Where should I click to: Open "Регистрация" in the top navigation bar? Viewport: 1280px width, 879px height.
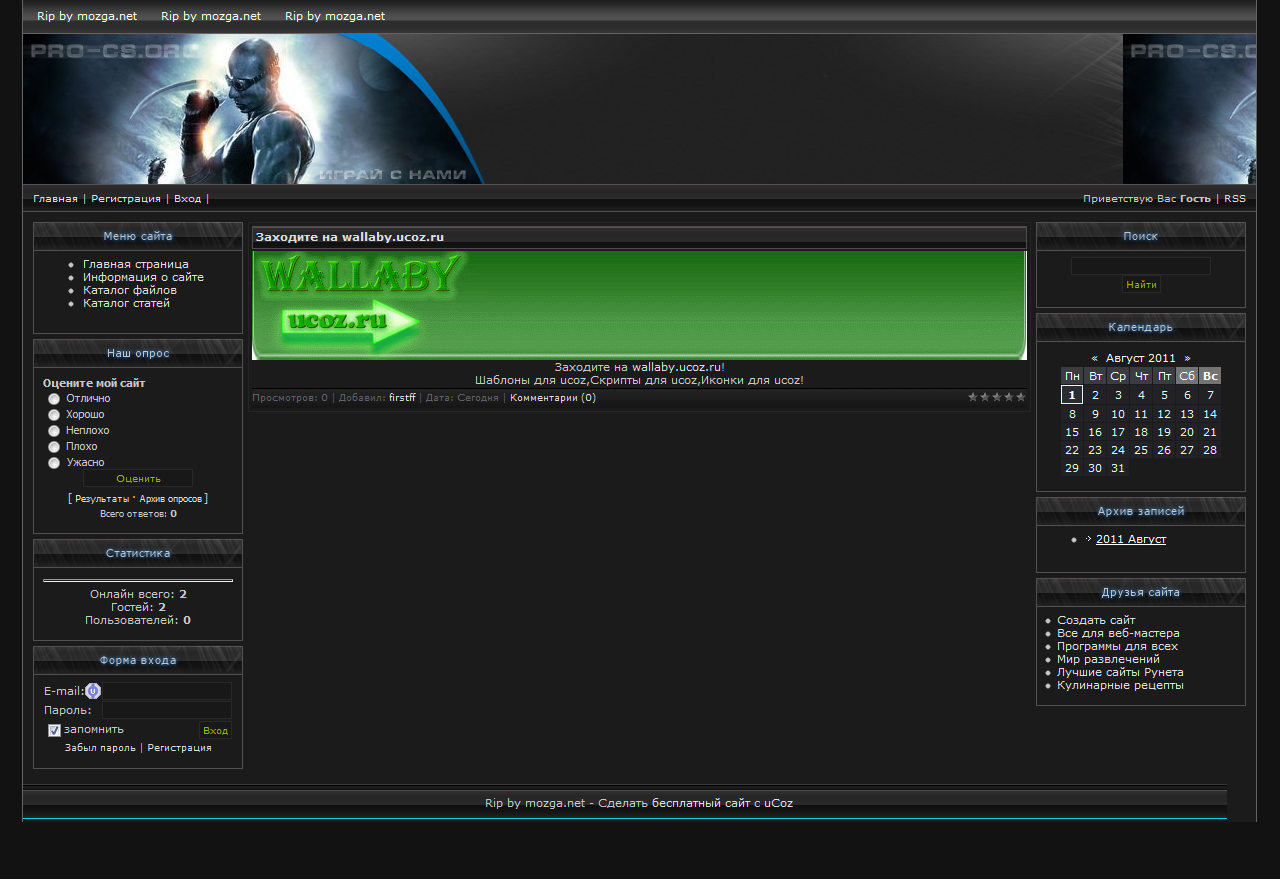coord(126,199)
